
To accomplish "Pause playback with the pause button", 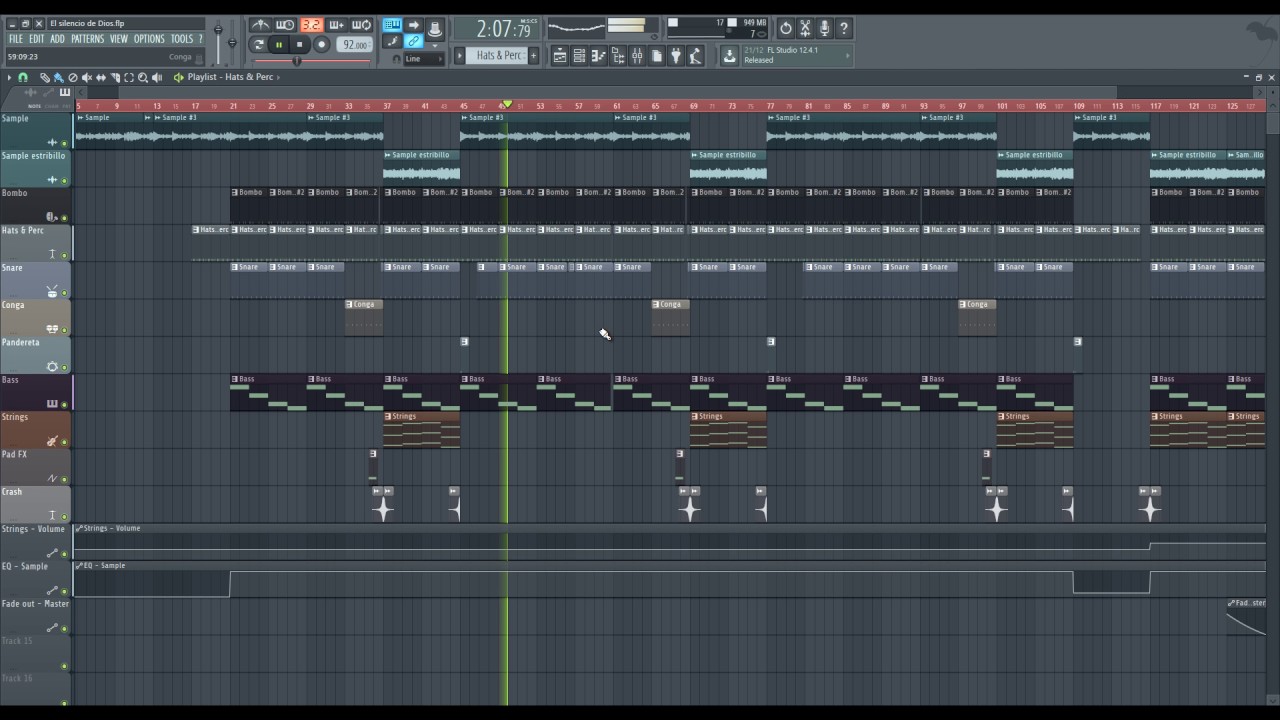I will 279,45.
